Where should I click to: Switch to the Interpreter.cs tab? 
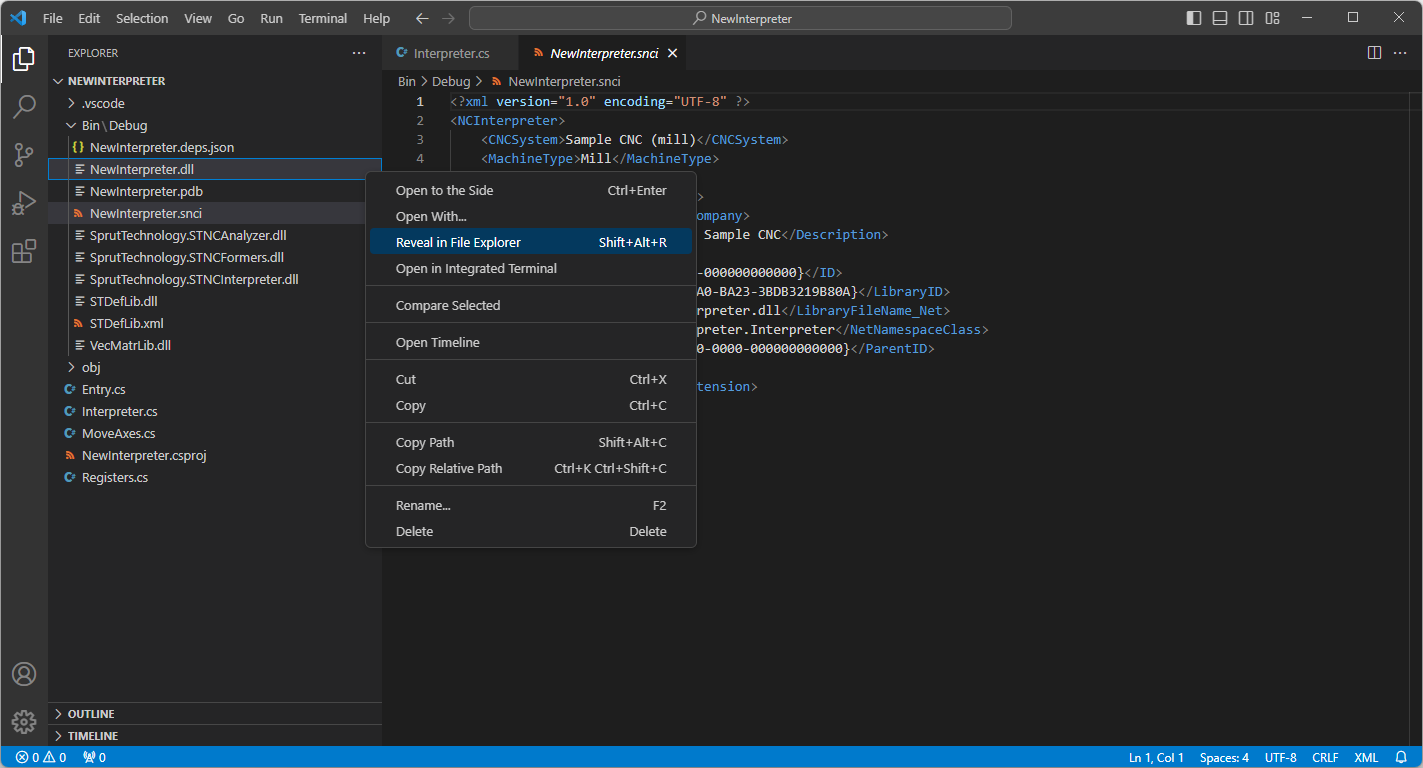(449, 53)
